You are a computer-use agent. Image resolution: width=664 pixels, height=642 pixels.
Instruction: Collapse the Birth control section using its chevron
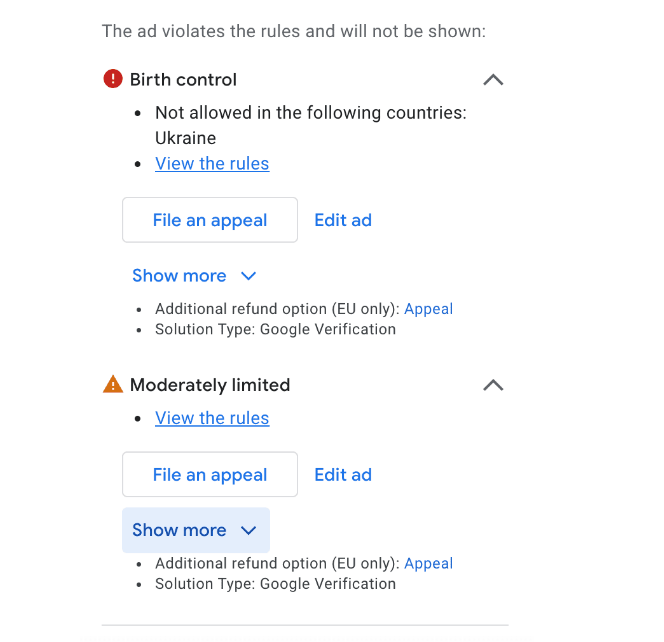click(x=493, y=80)
